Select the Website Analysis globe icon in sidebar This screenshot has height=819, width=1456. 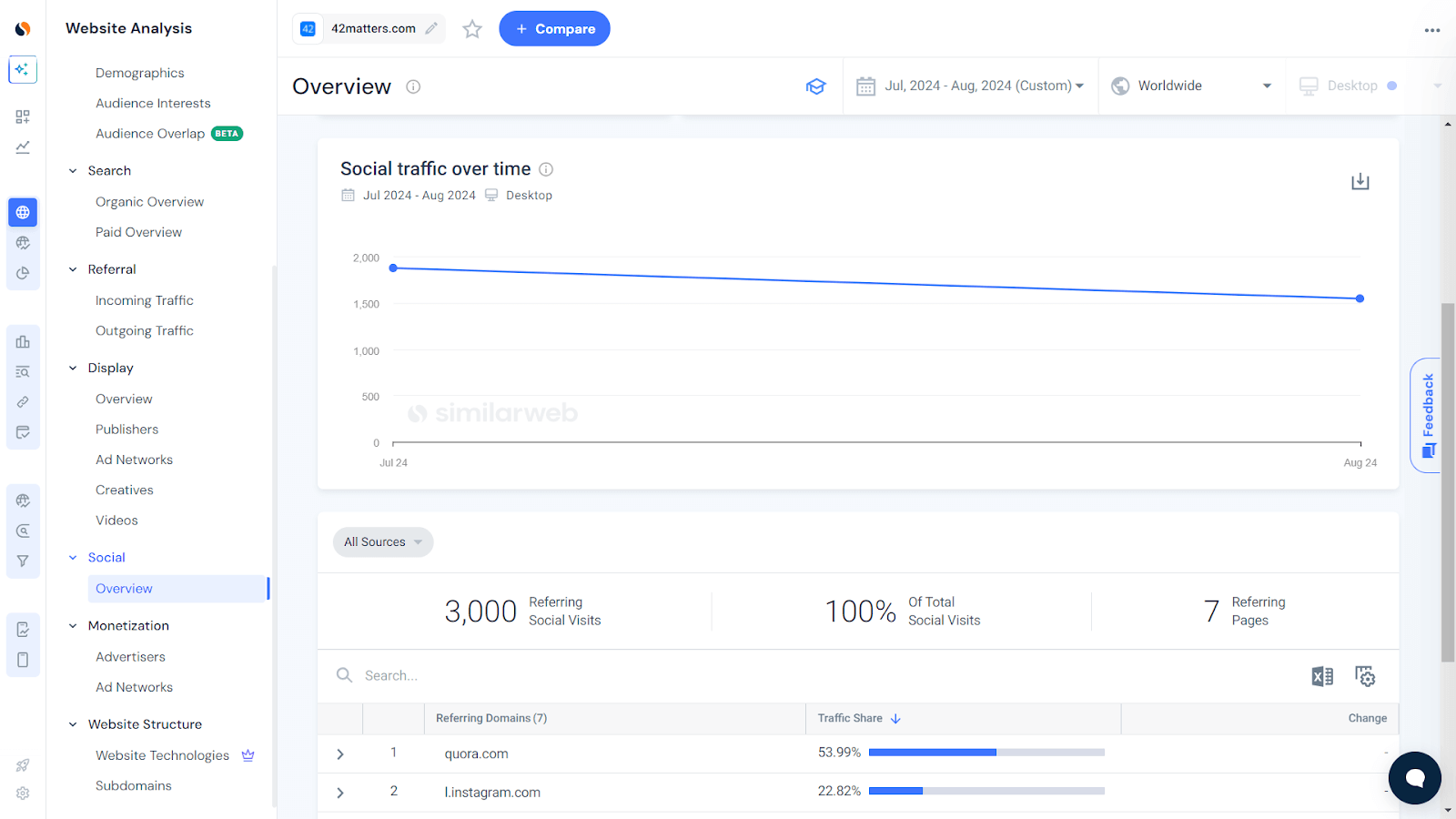point(22,212)
